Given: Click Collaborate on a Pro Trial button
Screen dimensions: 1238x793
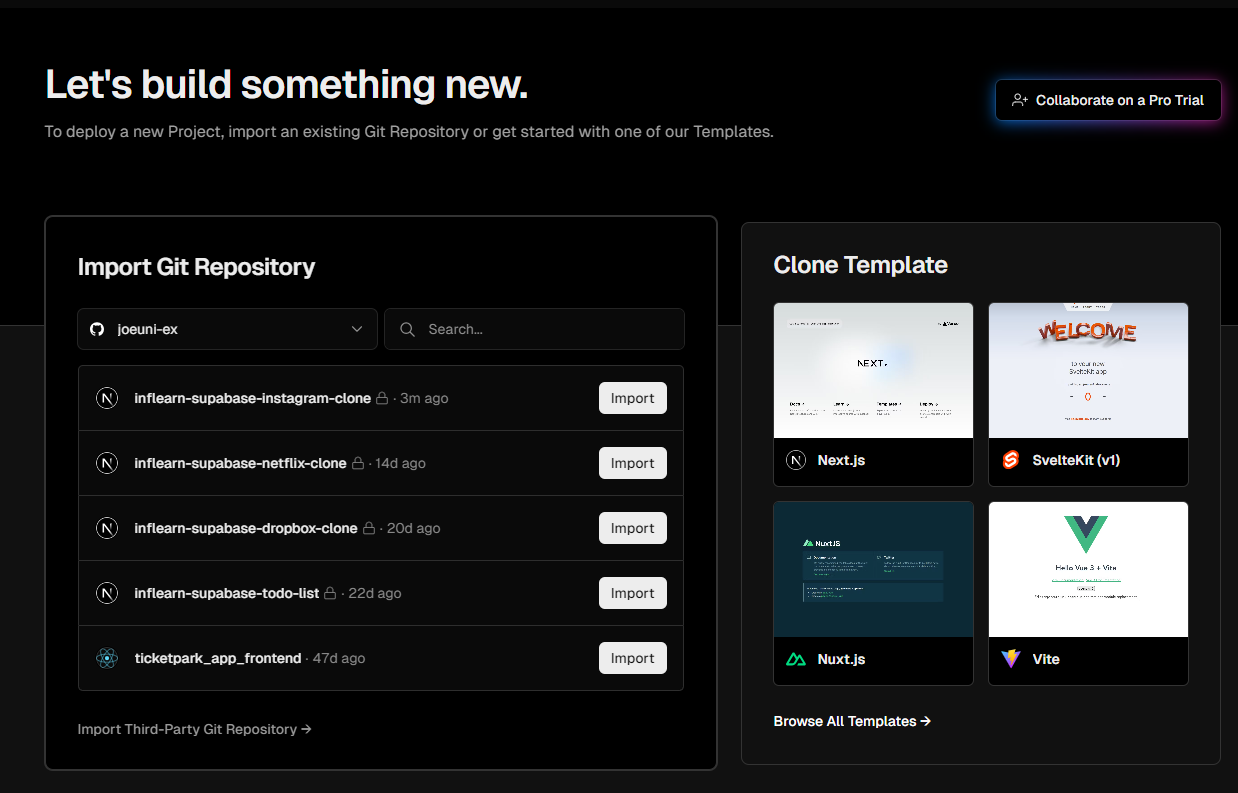Looking at the screenshot, I should coord(1108,100).
